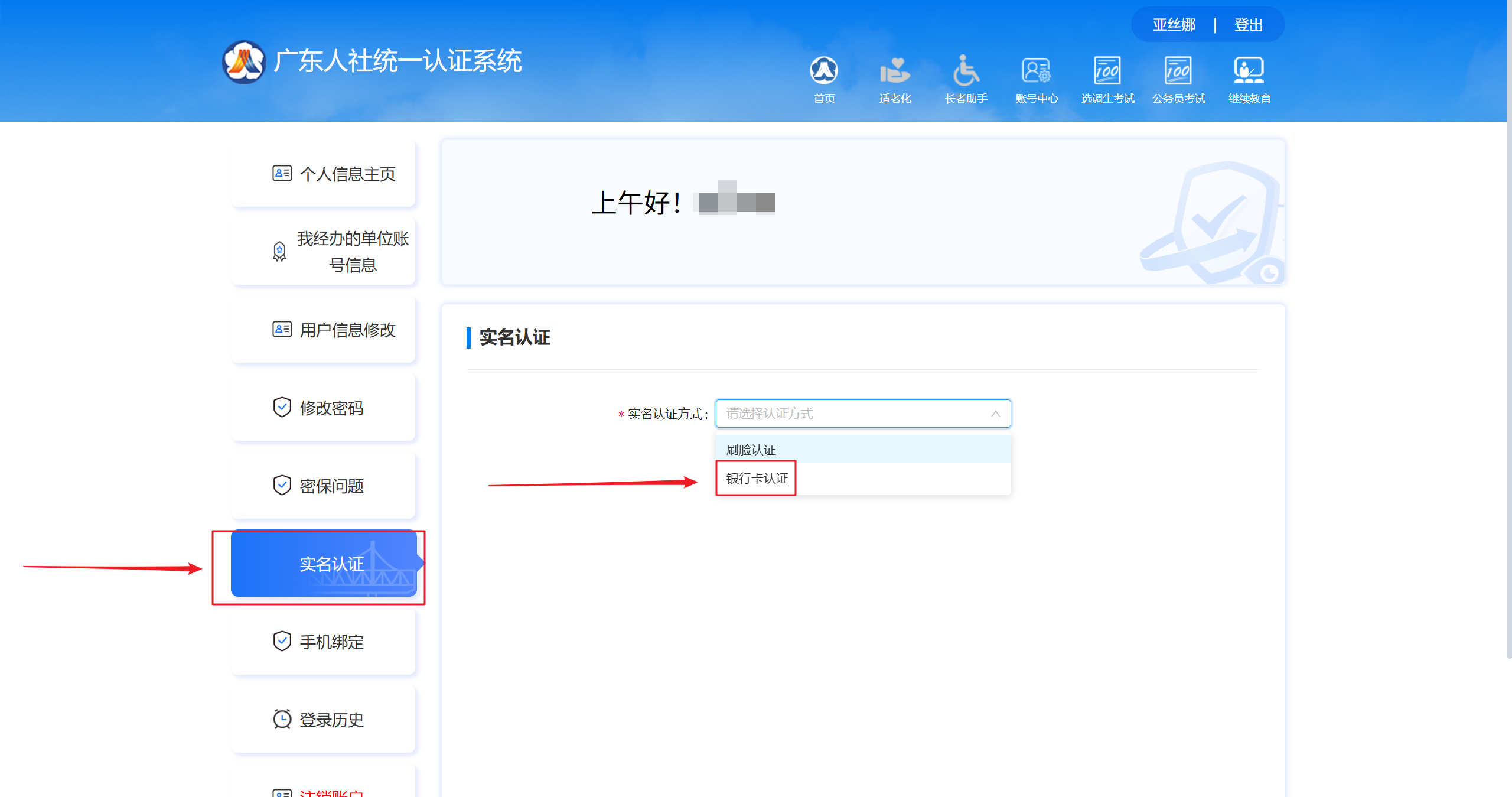Image resolution: width=1512 pixels, height=797 pixels.
Task: Click the 亚丝娜 username link
Action: pos(1174,25)
